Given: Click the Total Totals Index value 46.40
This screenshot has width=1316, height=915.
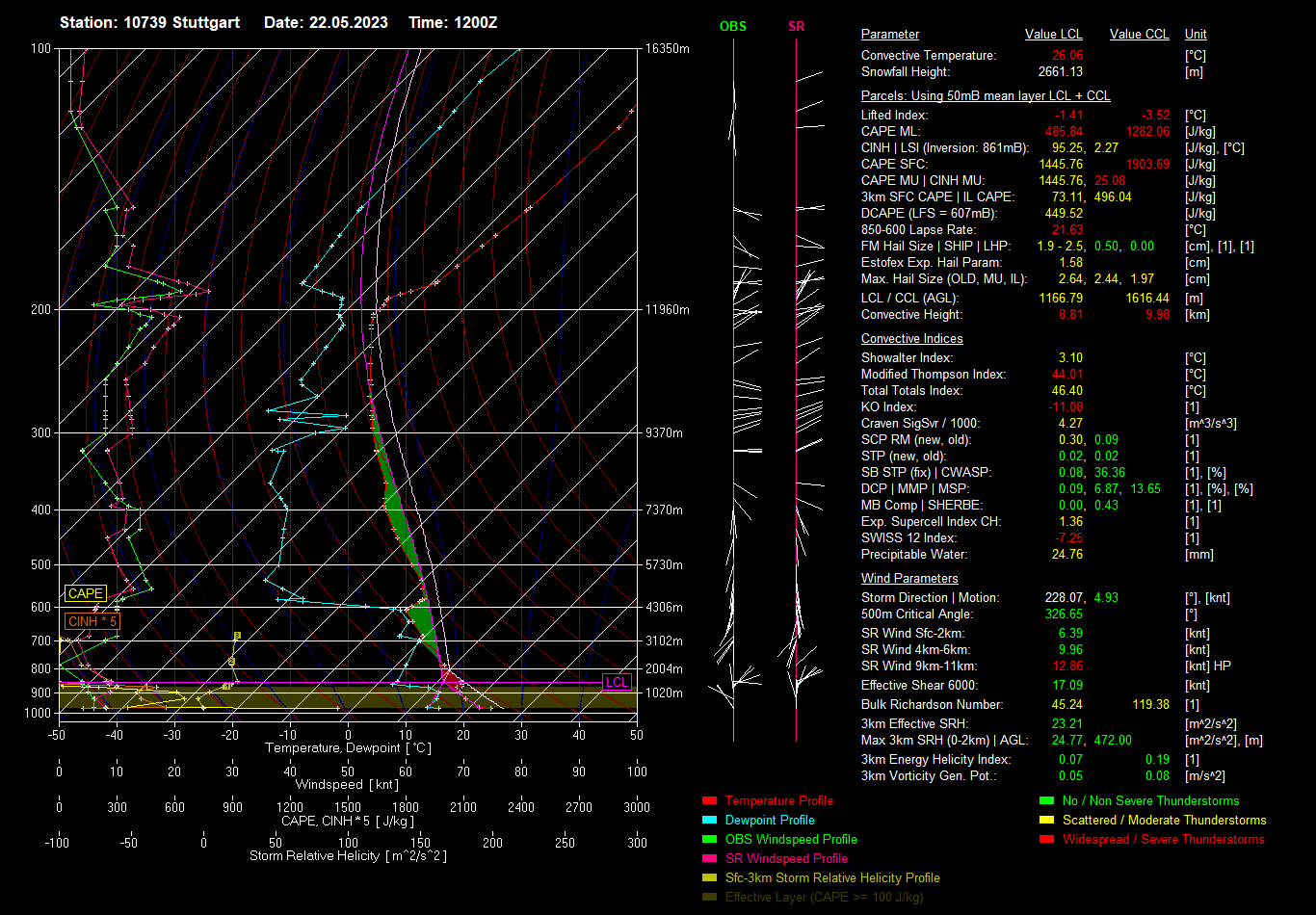Looking at the screenshot, I should tap(1067, 391).
